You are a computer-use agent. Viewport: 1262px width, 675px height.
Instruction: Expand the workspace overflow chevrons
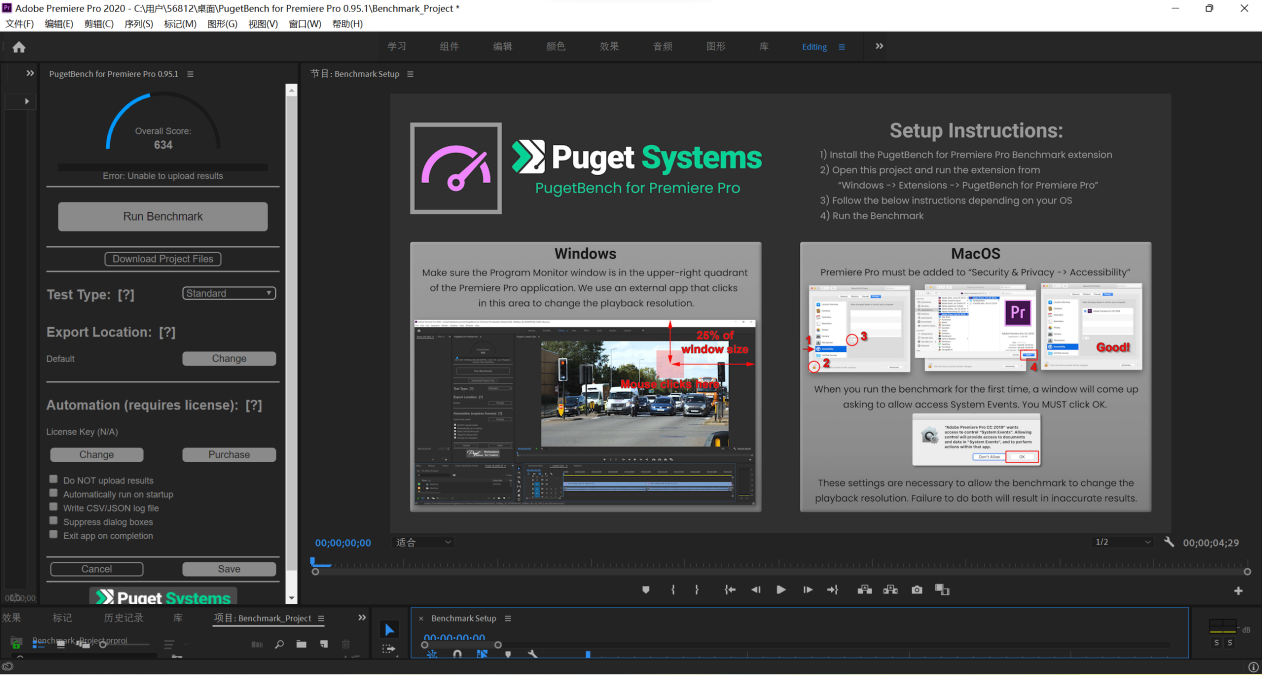click(x=879, y=46)
